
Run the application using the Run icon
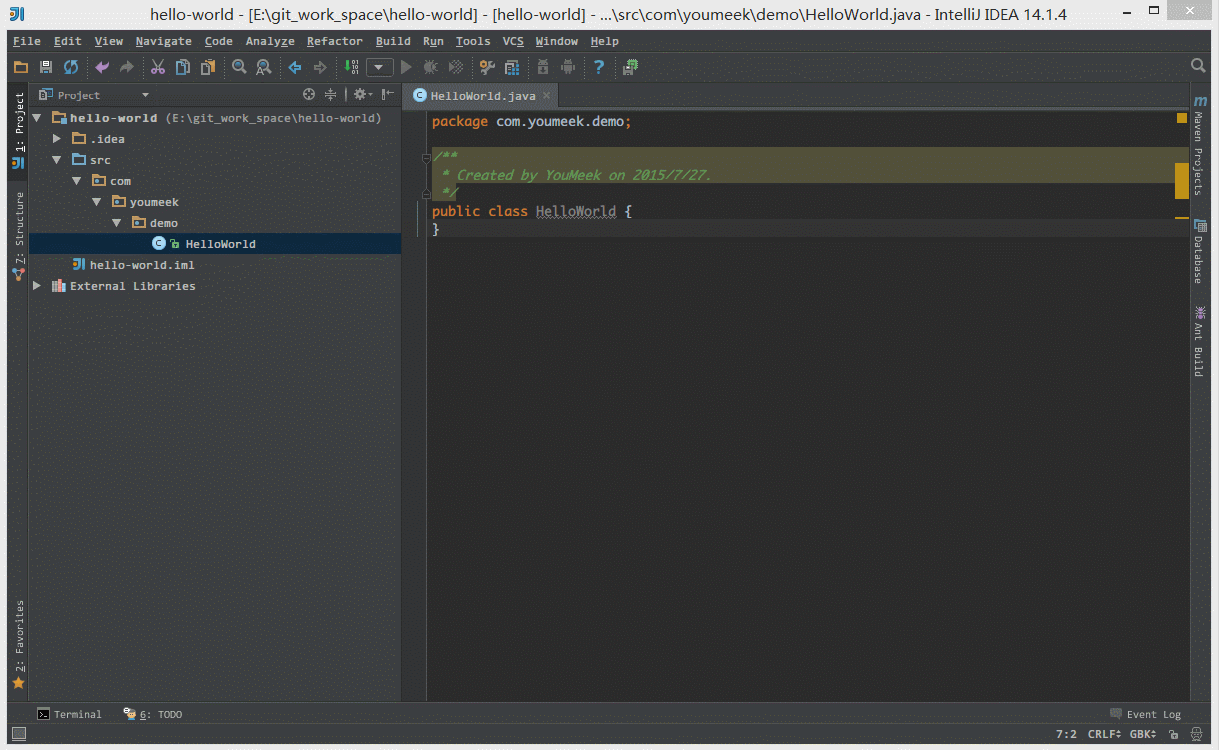click(405, 67)
